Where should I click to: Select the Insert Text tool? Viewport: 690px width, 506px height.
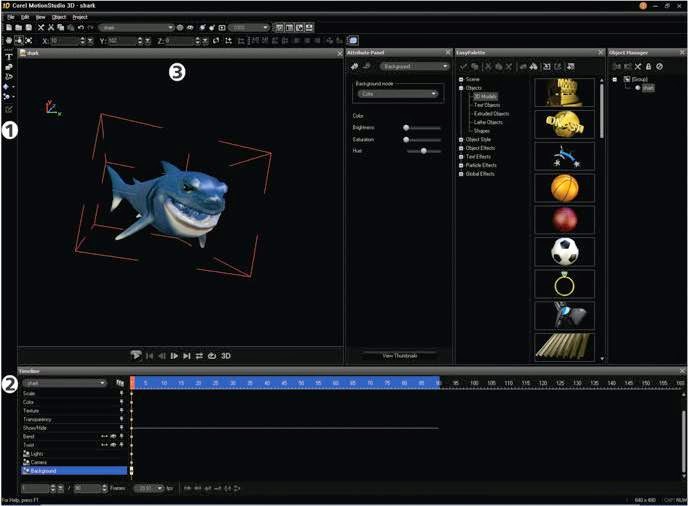click(8, 57)
